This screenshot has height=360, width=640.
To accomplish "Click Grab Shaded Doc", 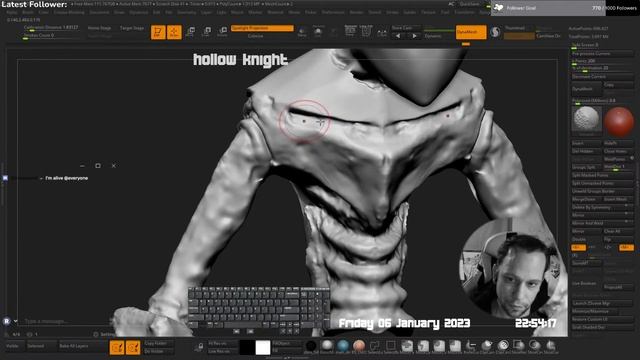I will [602, 327].
